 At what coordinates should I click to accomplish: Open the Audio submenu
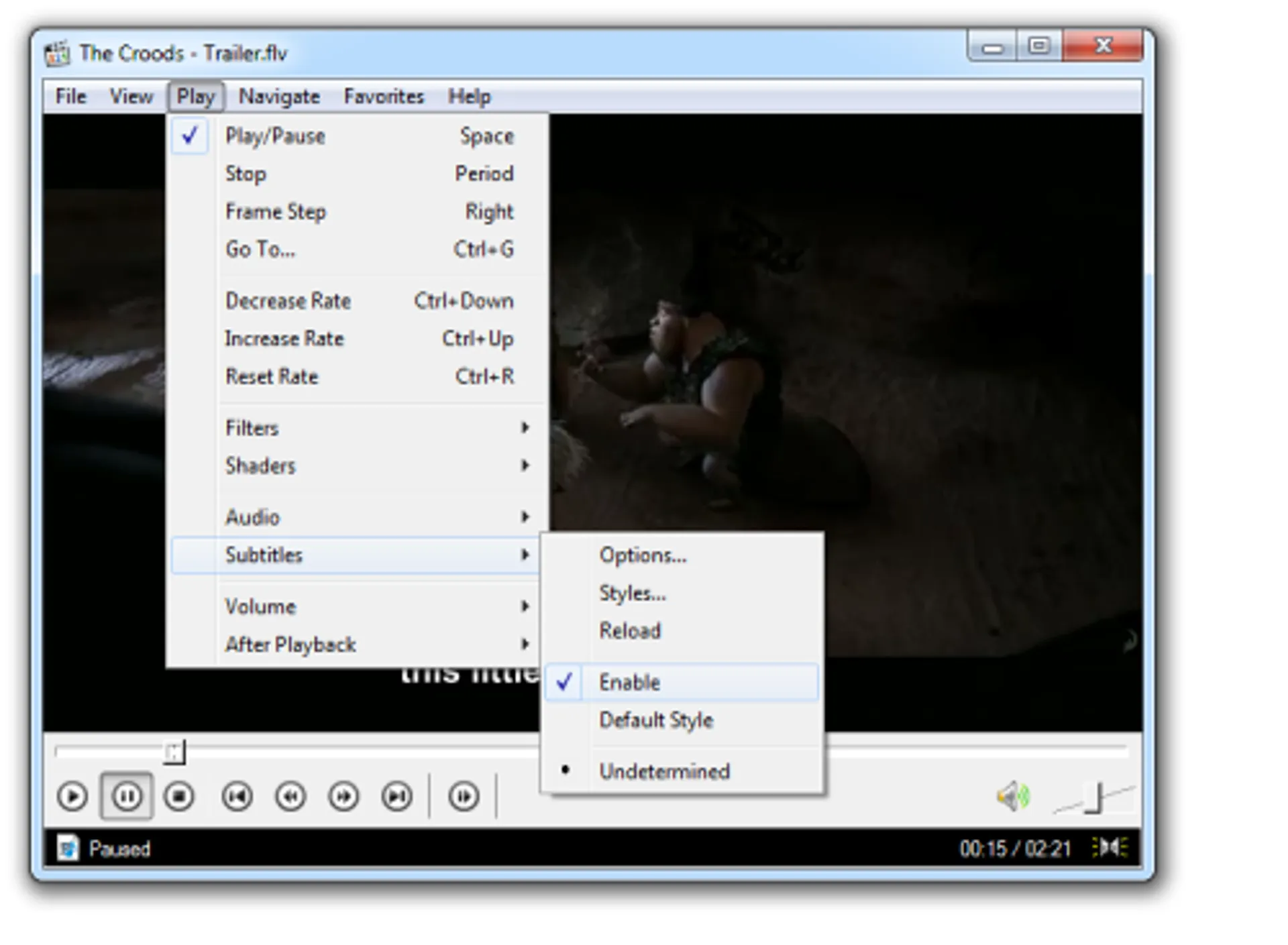coord(252,516)
